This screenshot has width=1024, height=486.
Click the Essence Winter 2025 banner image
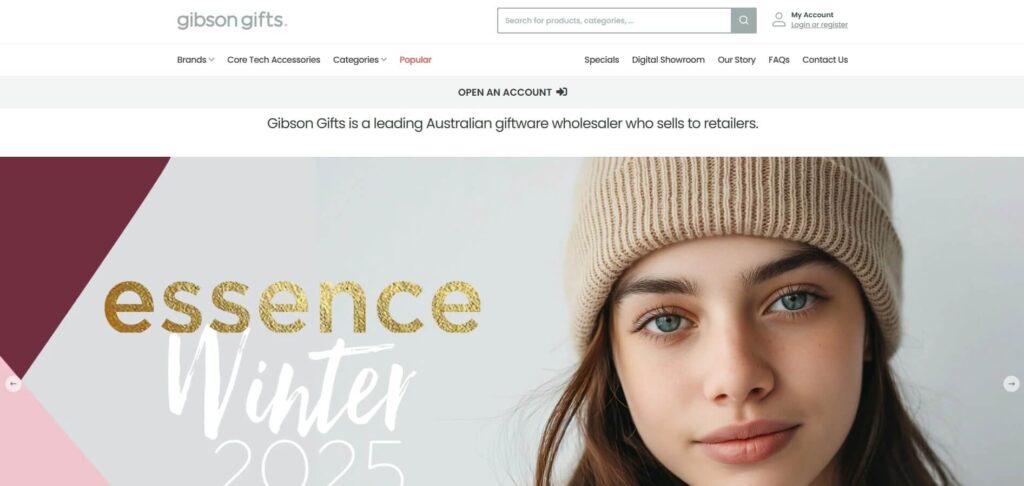(512, 321)
